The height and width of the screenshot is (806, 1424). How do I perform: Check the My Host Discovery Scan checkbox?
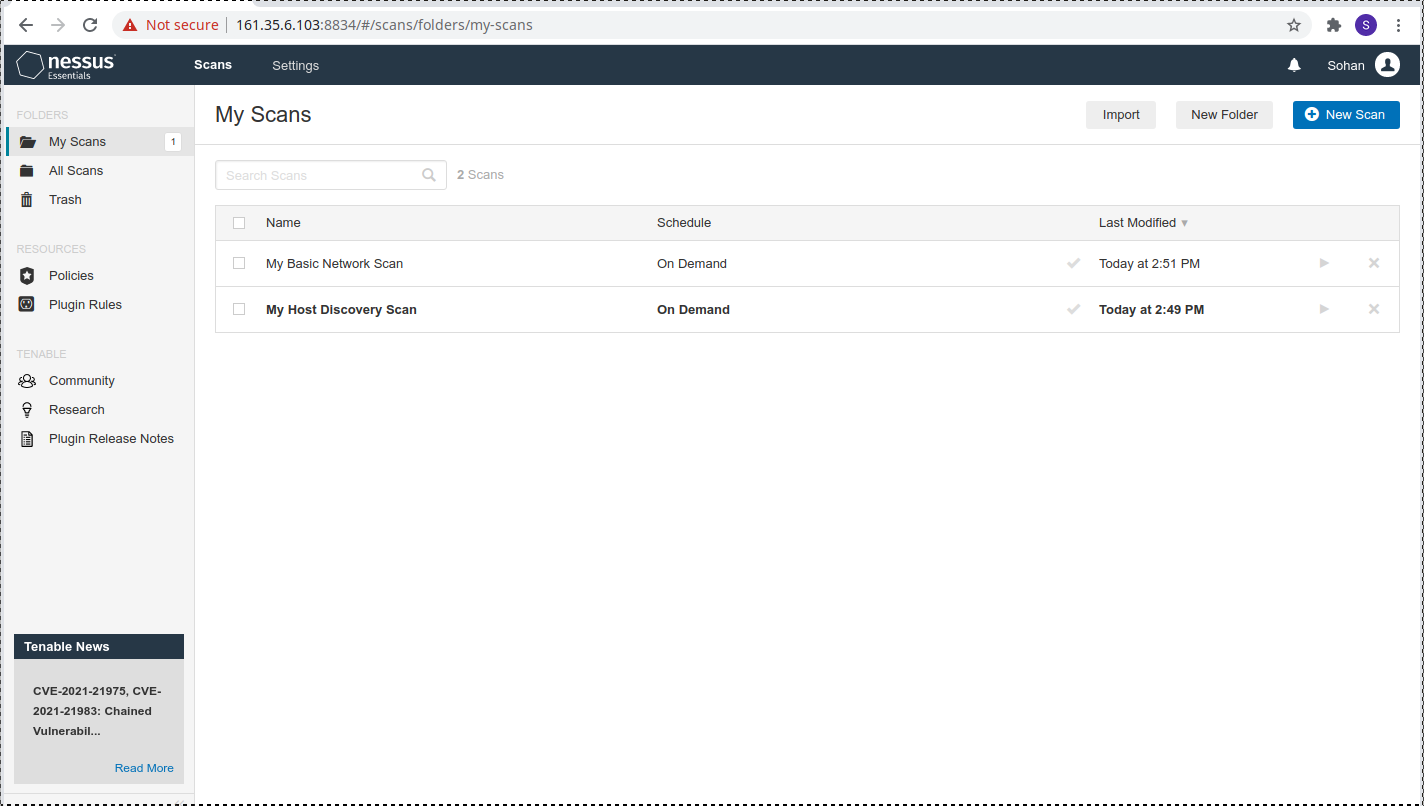239,309
